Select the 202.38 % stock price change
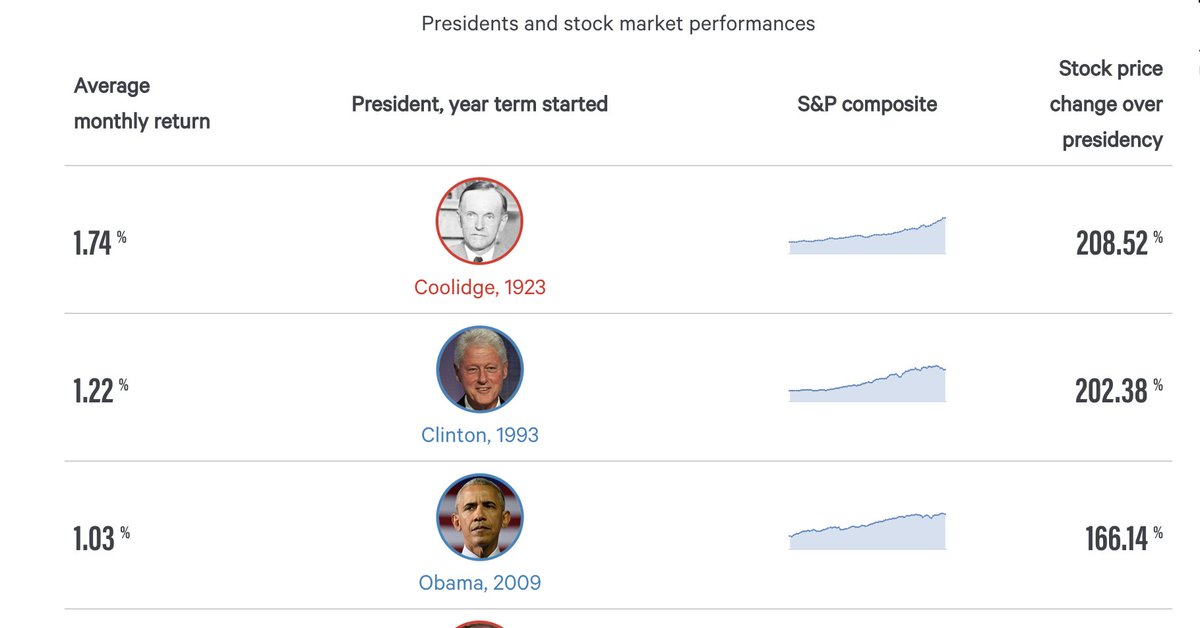This screenshot has height=628, width=1200. 1119,390
